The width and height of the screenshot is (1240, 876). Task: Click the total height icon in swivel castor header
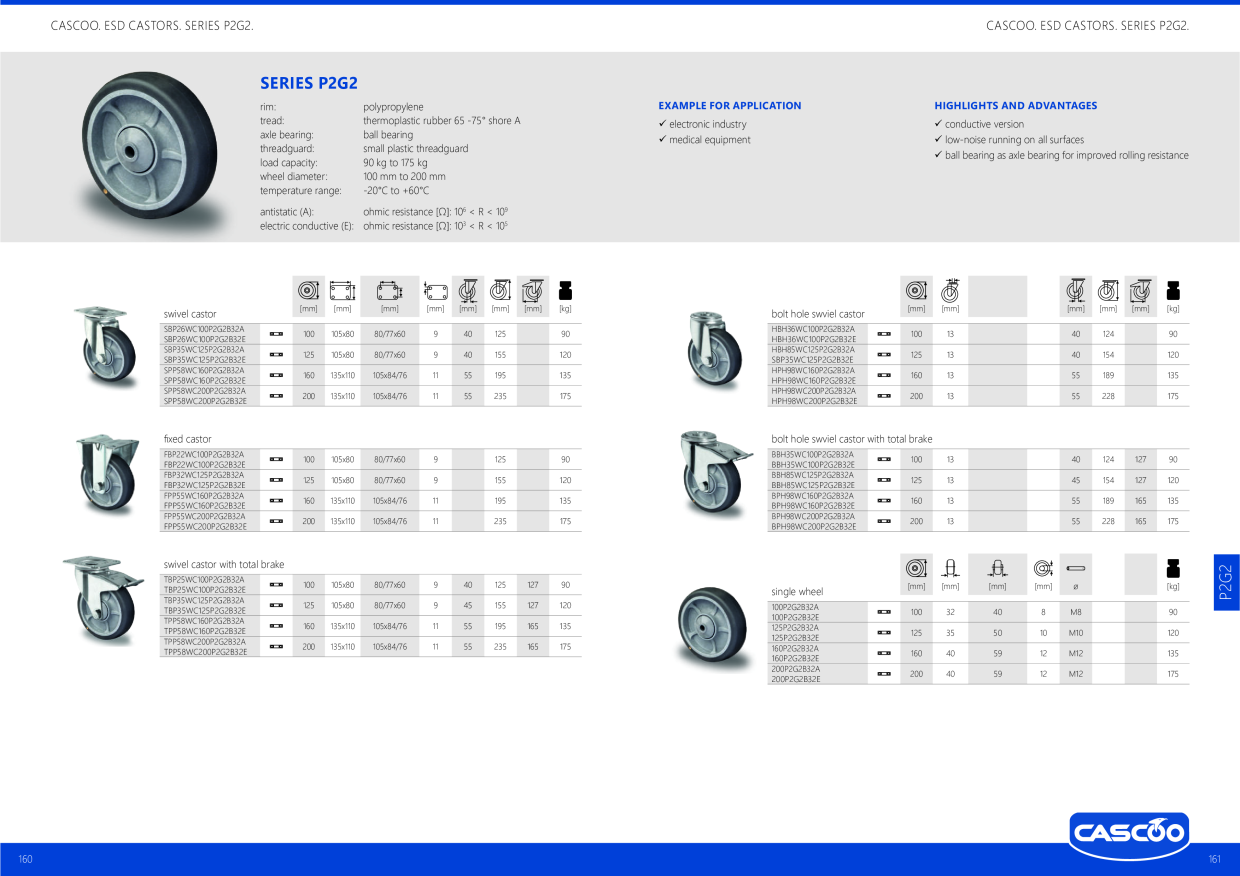pos(500,290)
